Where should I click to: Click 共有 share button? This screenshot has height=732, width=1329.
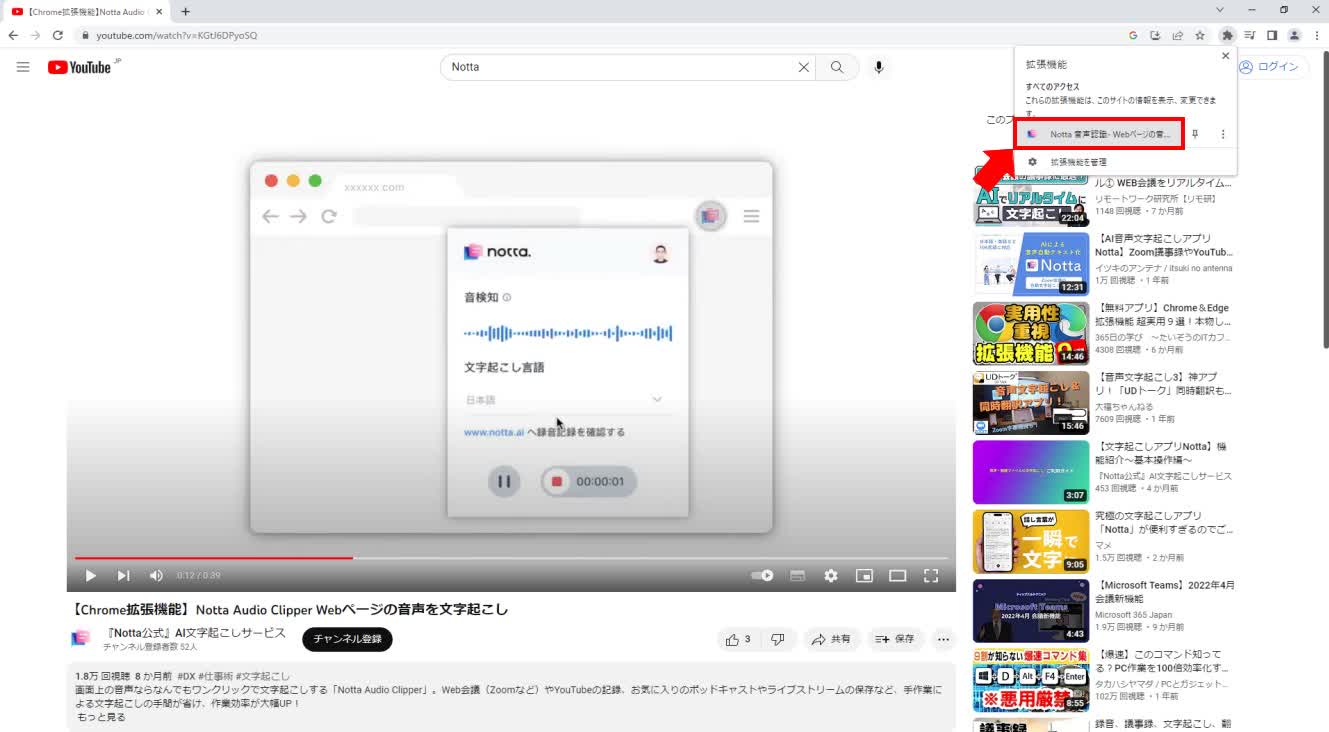click(831, 639)
